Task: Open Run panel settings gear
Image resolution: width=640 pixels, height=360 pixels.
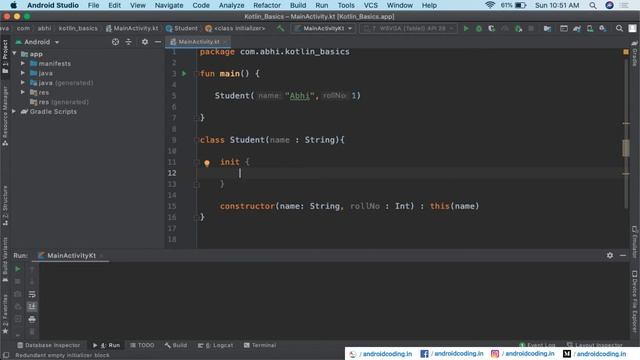Action: click(x=610, y=255)
